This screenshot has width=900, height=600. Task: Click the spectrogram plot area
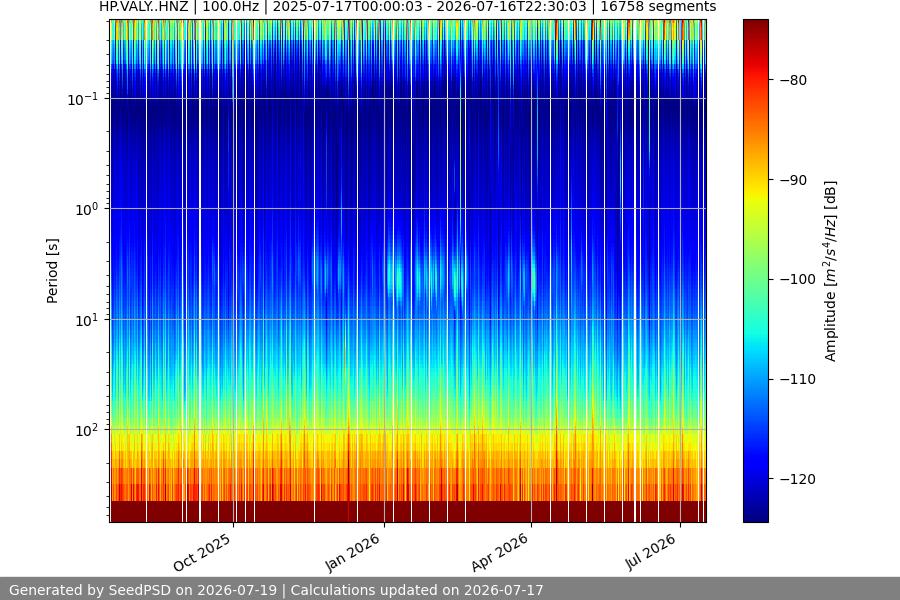point(408,271)
